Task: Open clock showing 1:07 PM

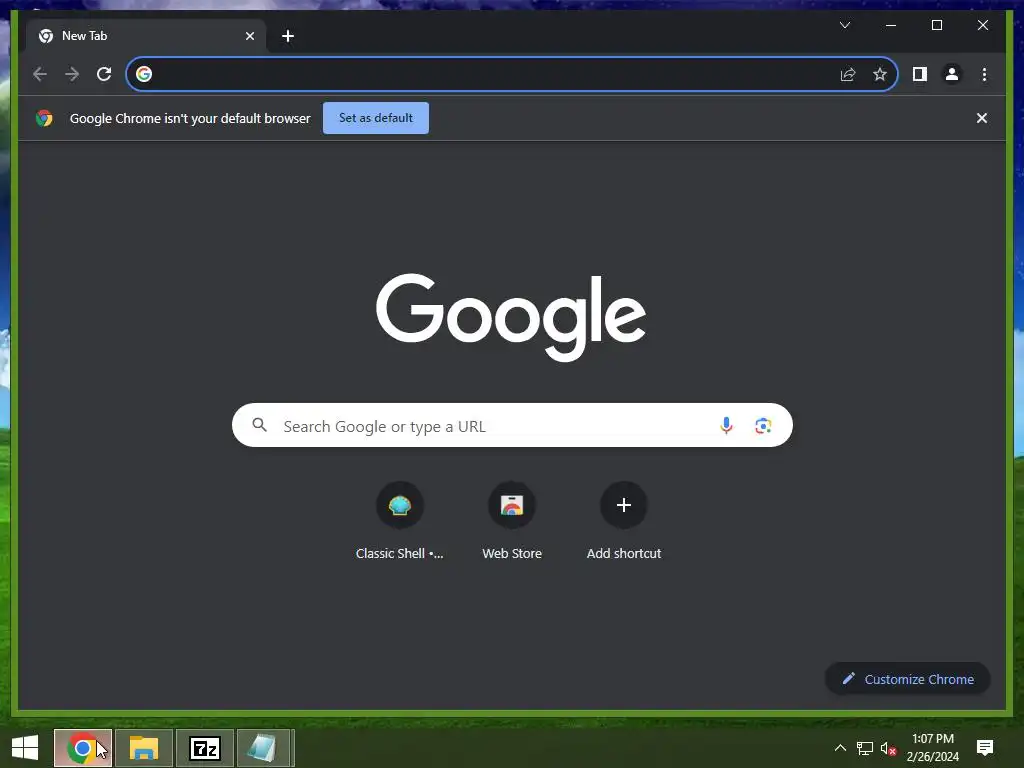Action: 933,748
